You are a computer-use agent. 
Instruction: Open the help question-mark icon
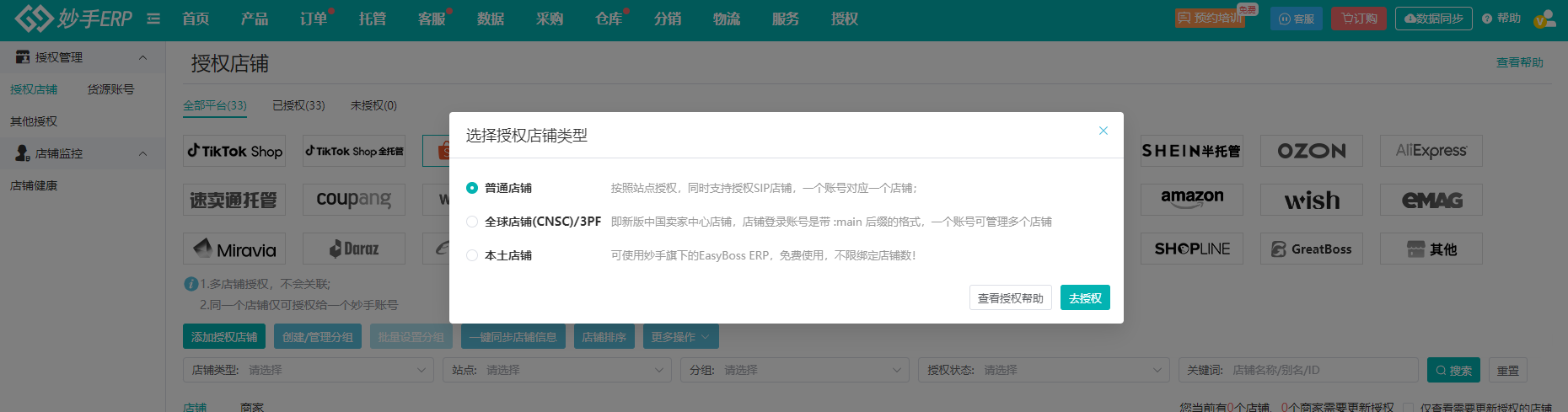1487,19
